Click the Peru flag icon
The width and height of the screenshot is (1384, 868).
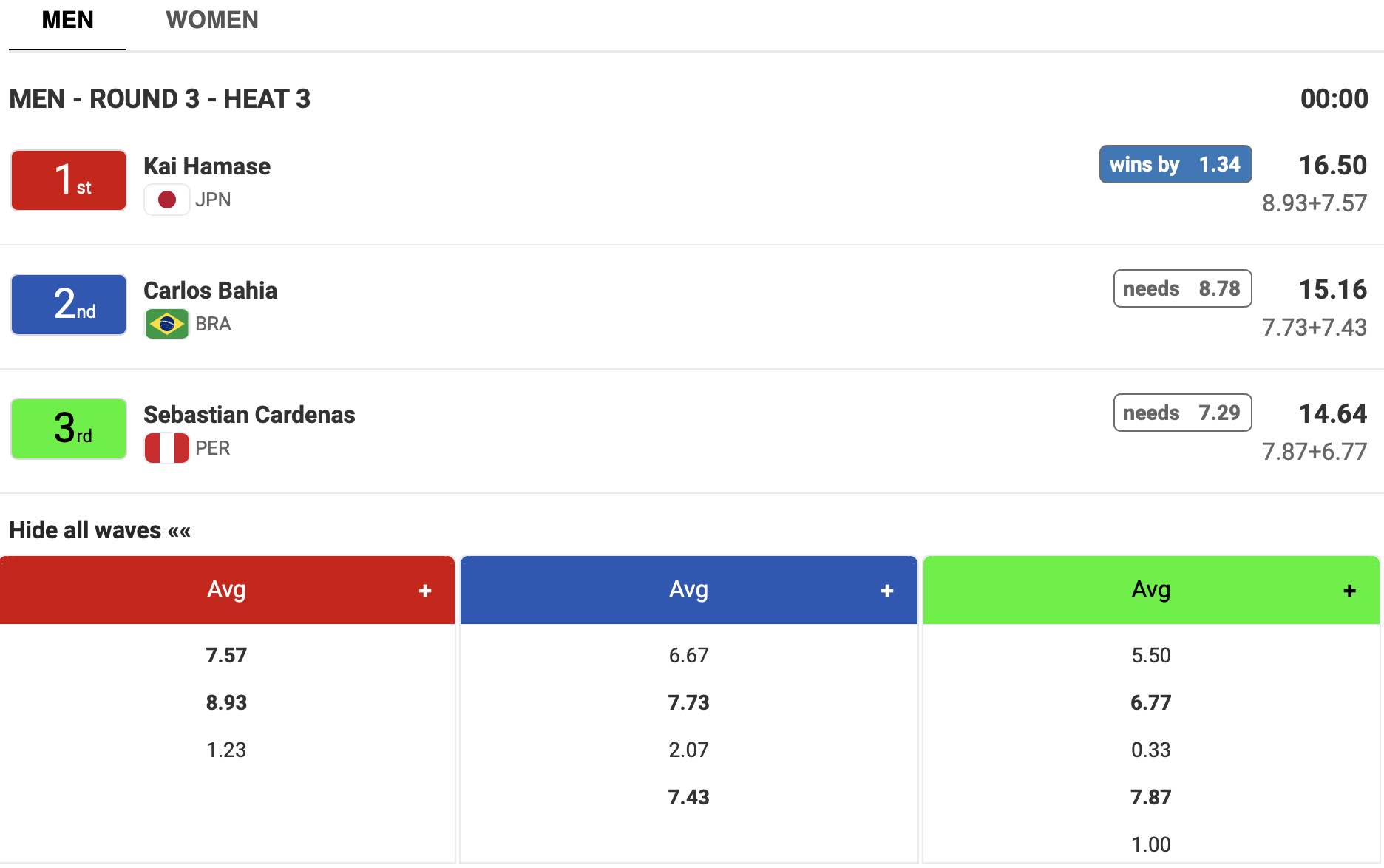[166, 448]
